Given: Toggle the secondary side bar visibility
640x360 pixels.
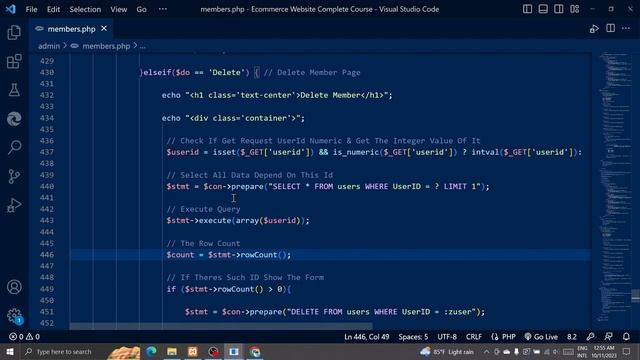Looking at the screenshot, I should (559, 9).
